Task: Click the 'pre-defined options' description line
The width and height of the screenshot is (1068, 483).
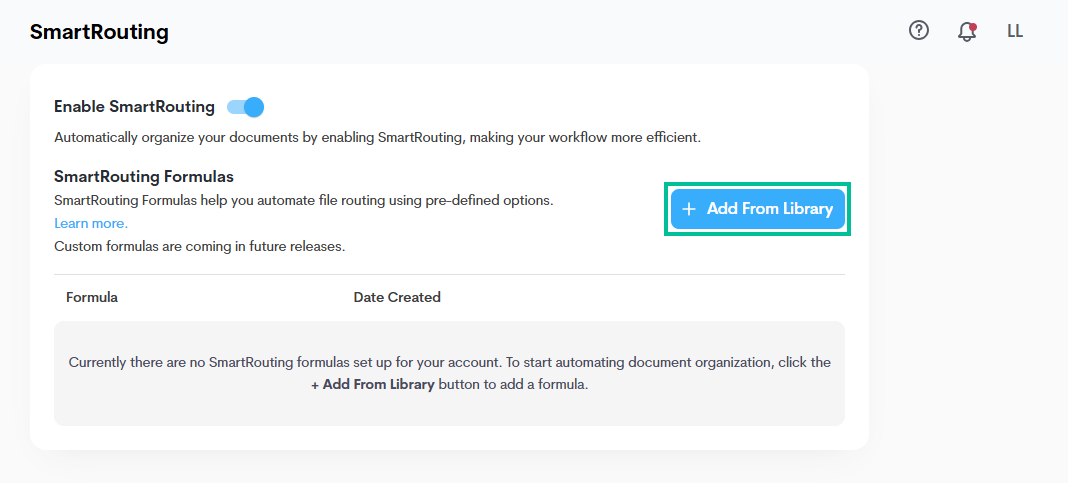Action: [x=304, y=202]
